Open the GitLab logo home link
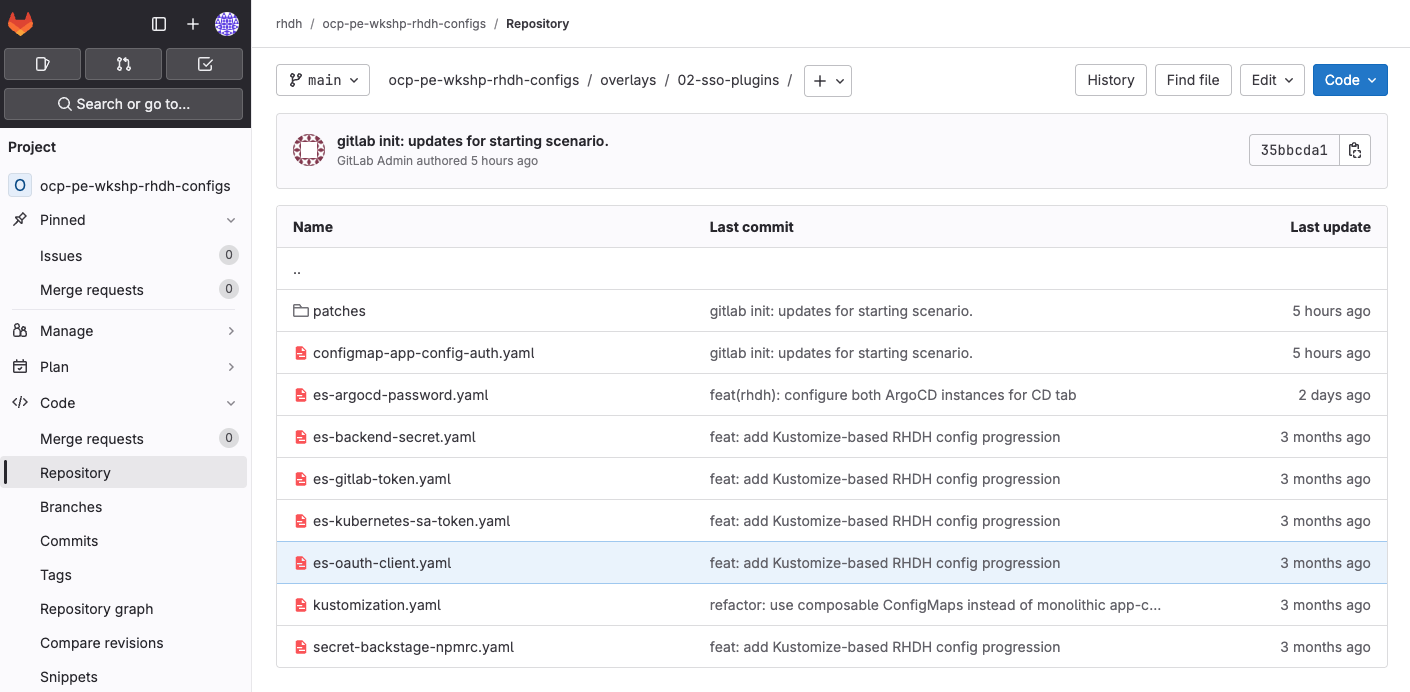The width and height of the screenshot is (1410, 692). [x=21, y=24]
